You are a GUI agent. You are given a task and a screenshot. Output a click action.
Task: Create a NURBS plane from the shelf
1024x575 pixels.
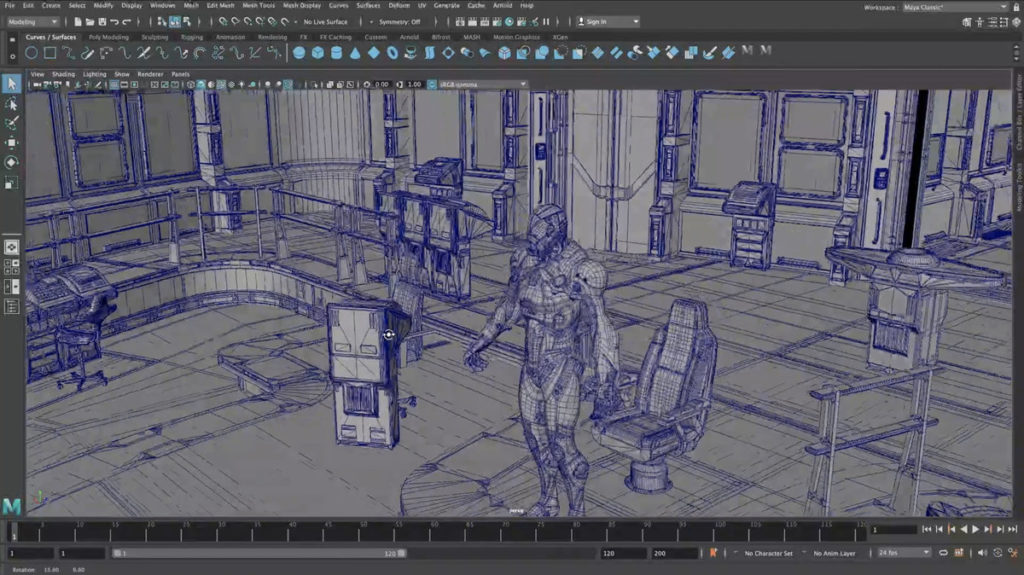pos(374,53)
